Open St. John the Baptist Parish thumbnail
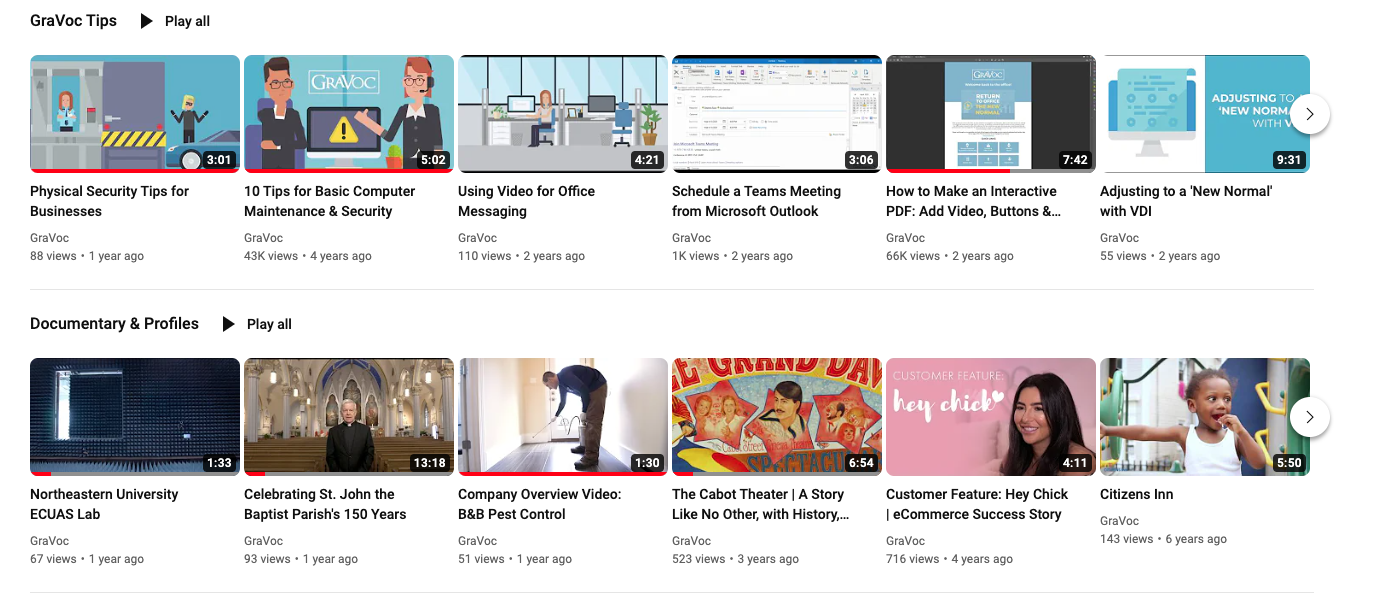This screenshot has height=606, width=1379. (x=349, y=417)
